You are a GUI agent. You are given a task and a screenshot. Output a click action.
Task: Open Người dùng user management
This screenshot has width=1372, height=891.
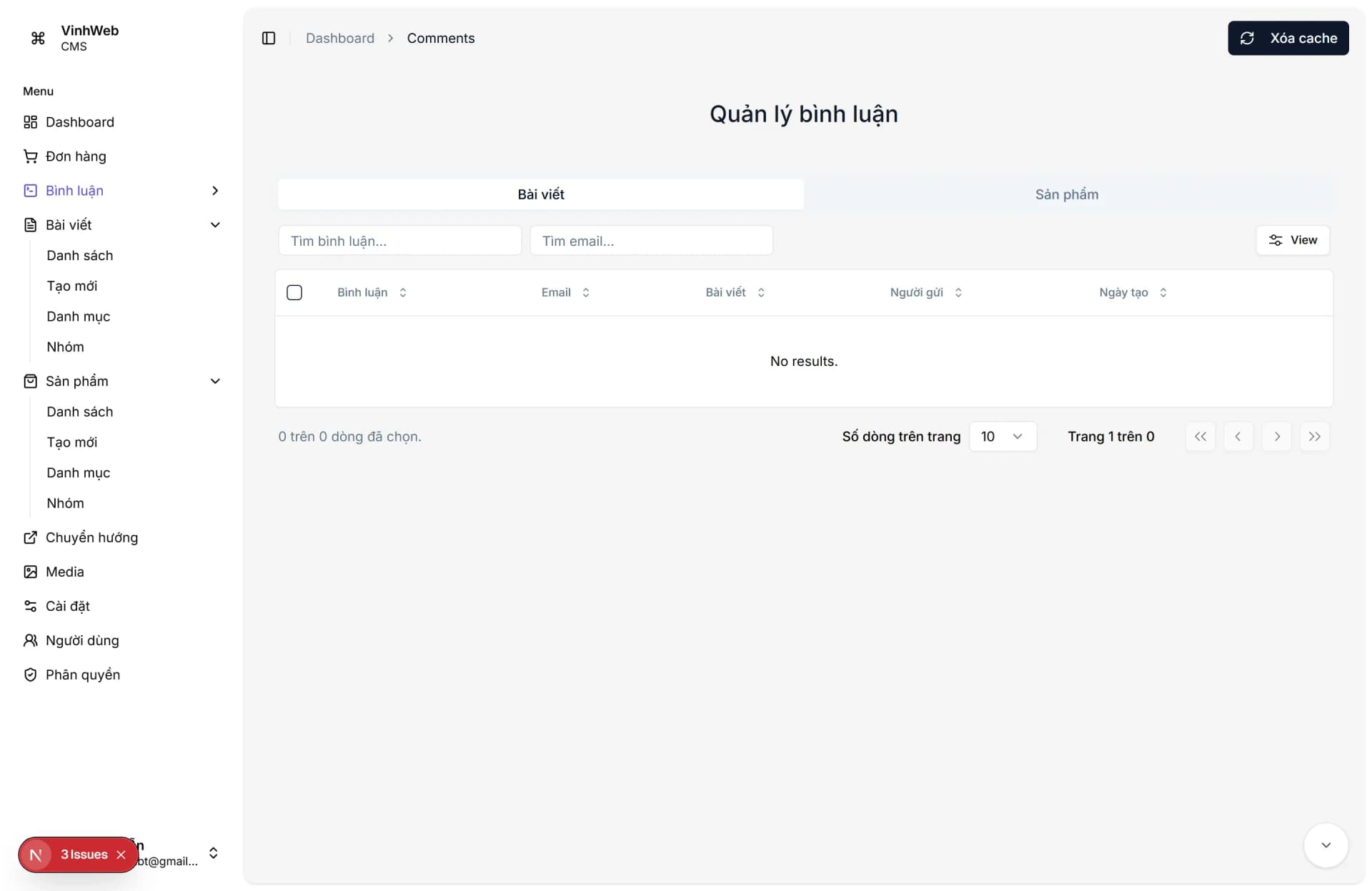(82, 640)
